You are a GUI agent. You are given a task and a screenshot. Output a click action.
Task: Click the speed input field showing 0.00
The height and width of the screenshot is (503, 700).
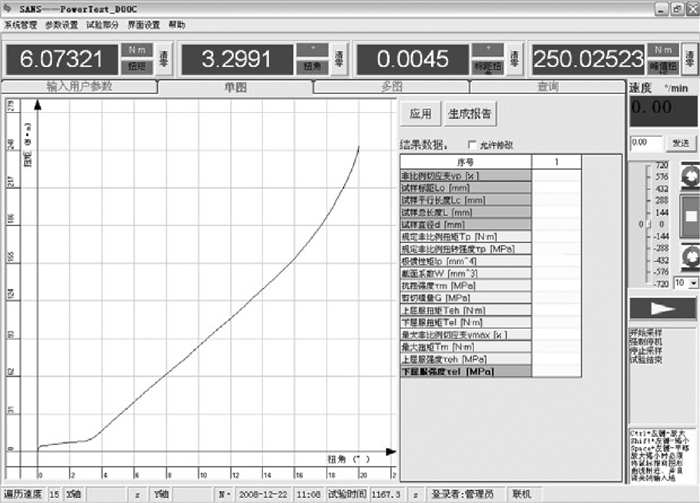(x=645, y=143)
